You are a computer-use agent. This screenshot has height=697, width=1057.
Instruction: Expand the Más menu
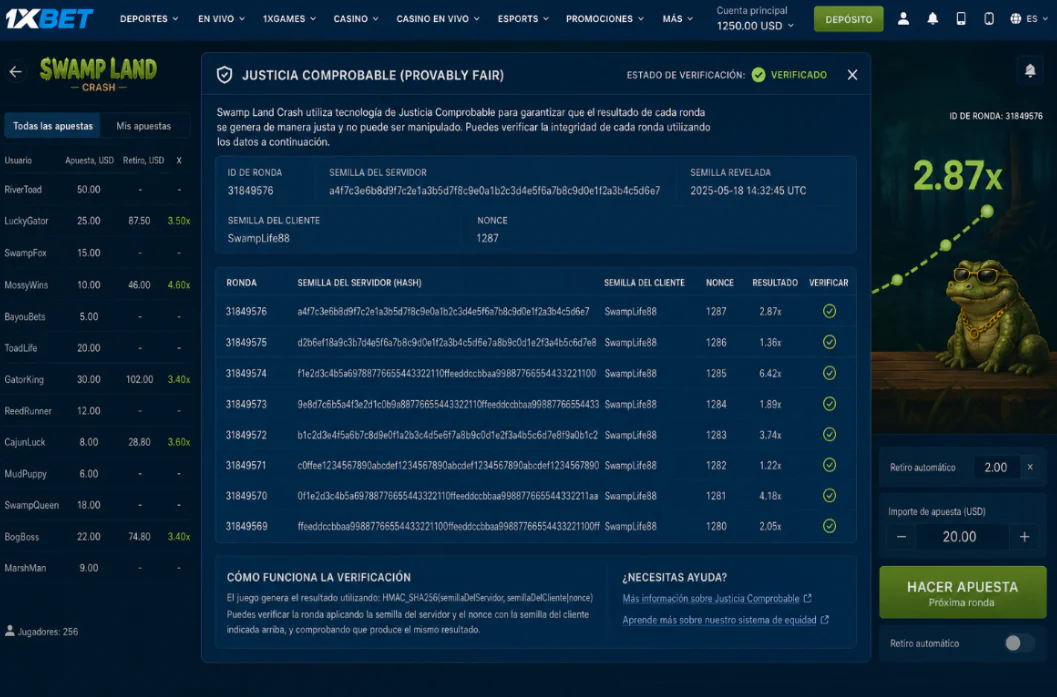click(677, 19)
